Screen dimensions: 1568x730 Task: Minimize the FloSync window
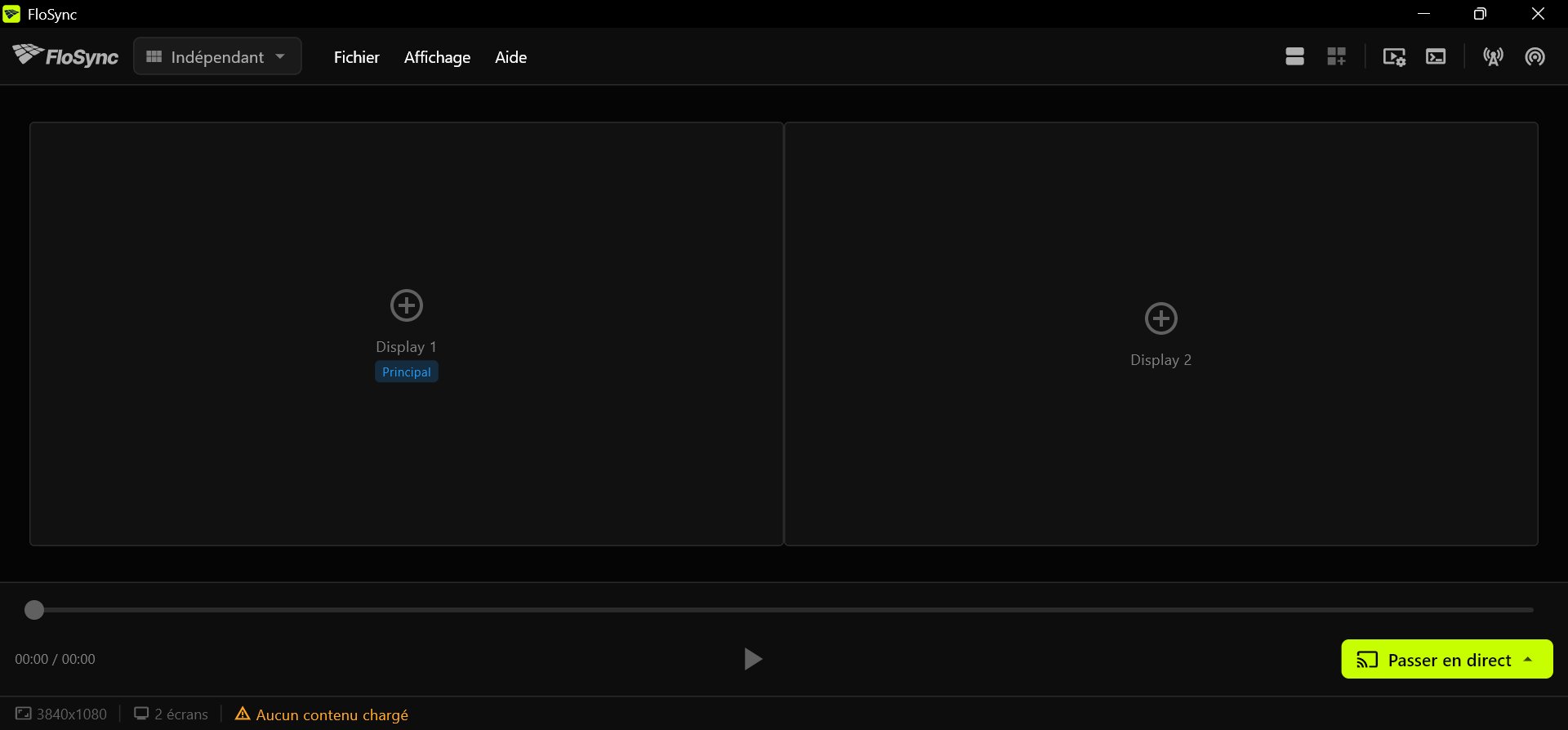[1423, 14]
